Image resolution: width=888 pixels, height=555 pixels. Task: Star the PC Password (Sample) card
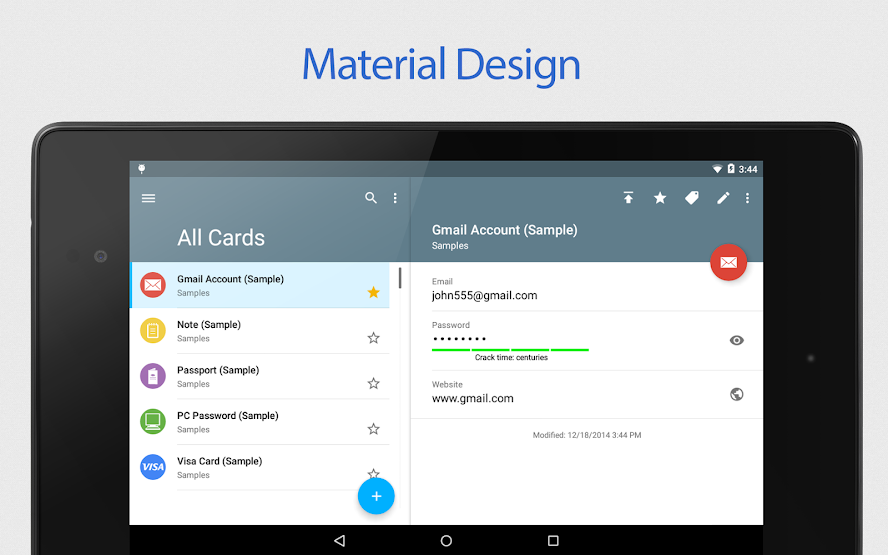click(374, 429)
